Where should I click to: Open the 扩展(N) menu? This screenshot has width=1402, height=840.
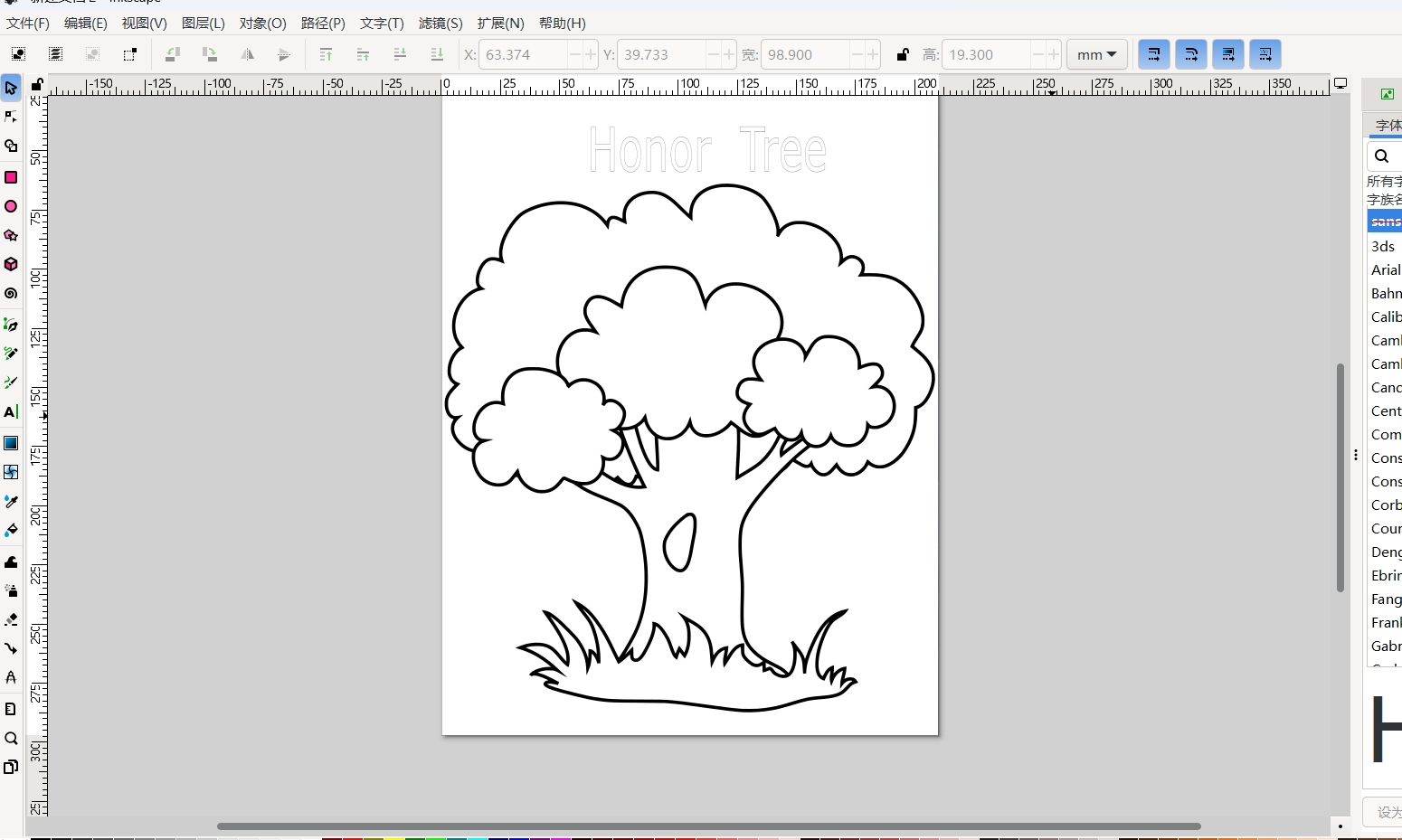point(501,23)
